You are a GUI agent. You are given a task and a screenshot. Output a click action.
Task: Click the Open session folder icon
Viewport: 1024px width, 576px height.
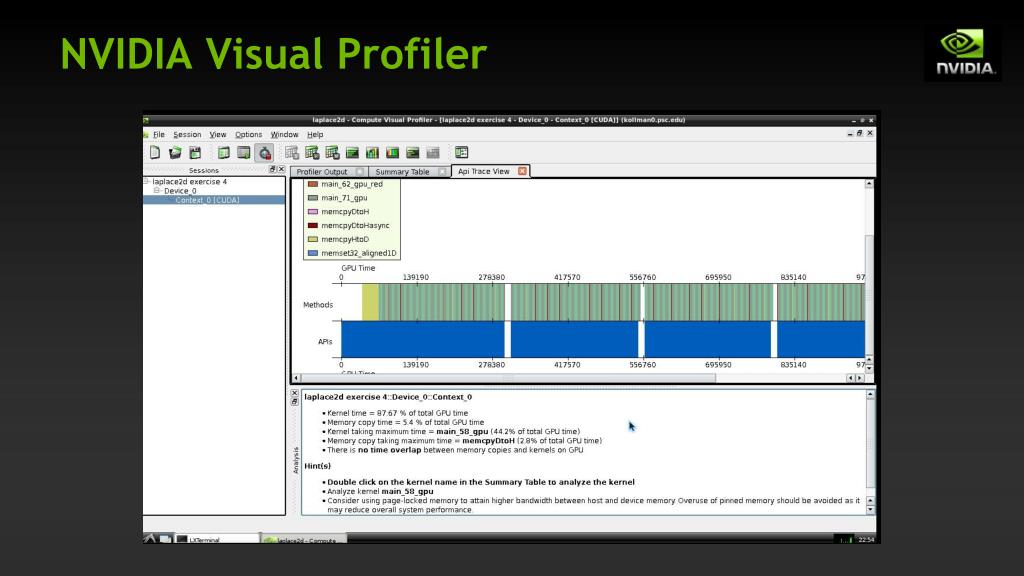pyautogui.click(x=175, y=152)
